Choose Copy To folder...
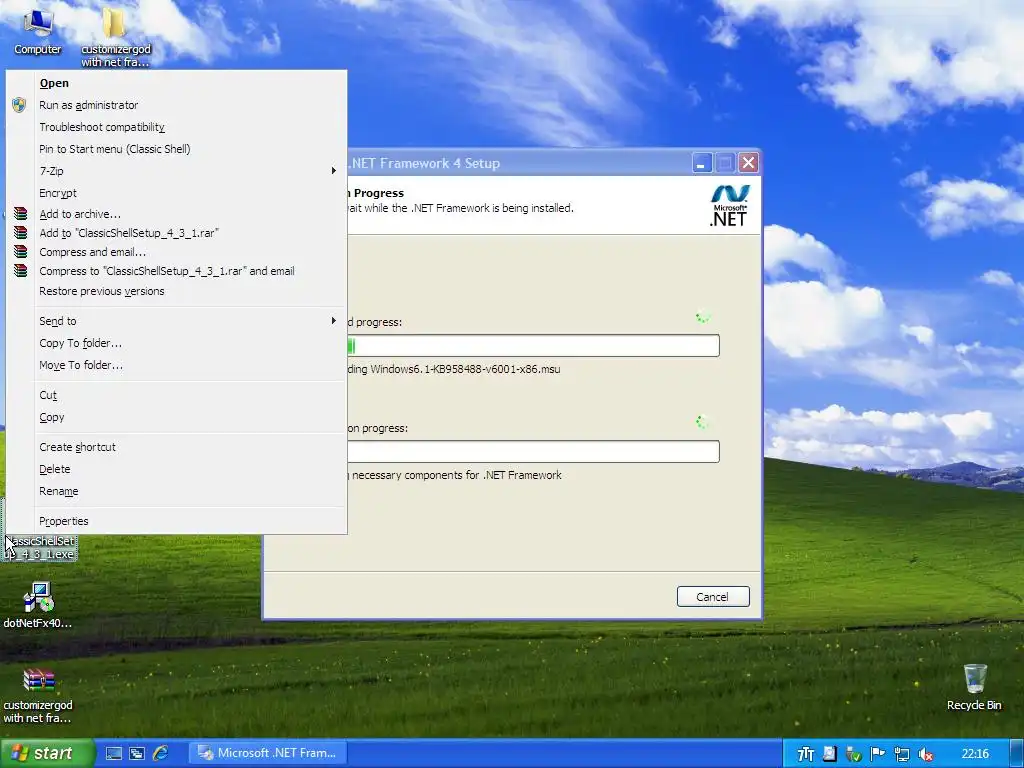This screenshot has height=768, width=1024. (176, 343)
